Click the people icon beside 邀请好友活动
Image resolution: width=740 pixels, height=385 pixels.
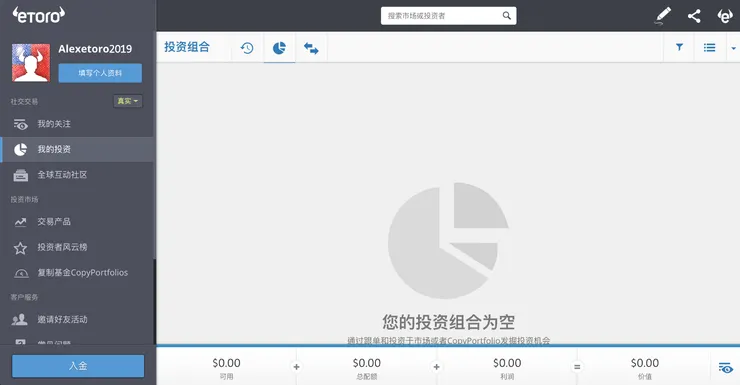(x=20, y=319)
